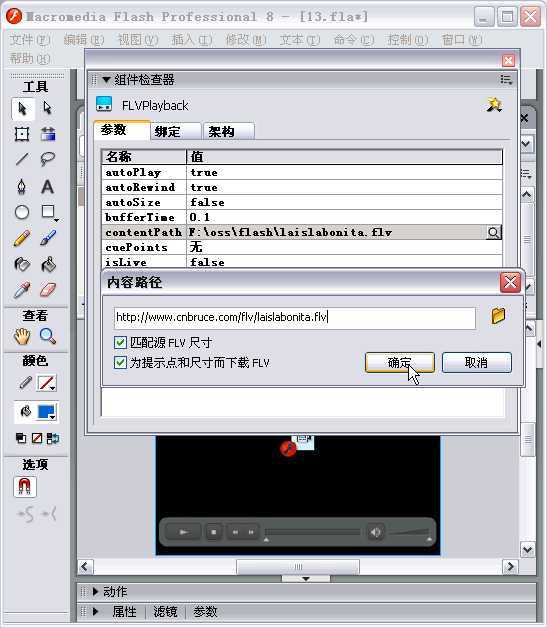
Task: Switch to the 绑定 tab
Action: click(x=175, y=131)
